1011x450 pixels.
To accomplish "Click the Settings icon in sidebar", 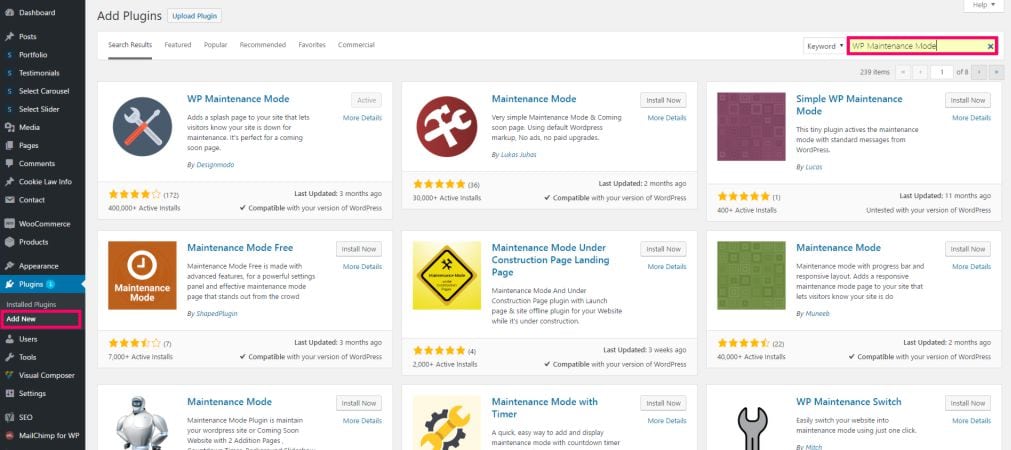I will pos(9,393).
